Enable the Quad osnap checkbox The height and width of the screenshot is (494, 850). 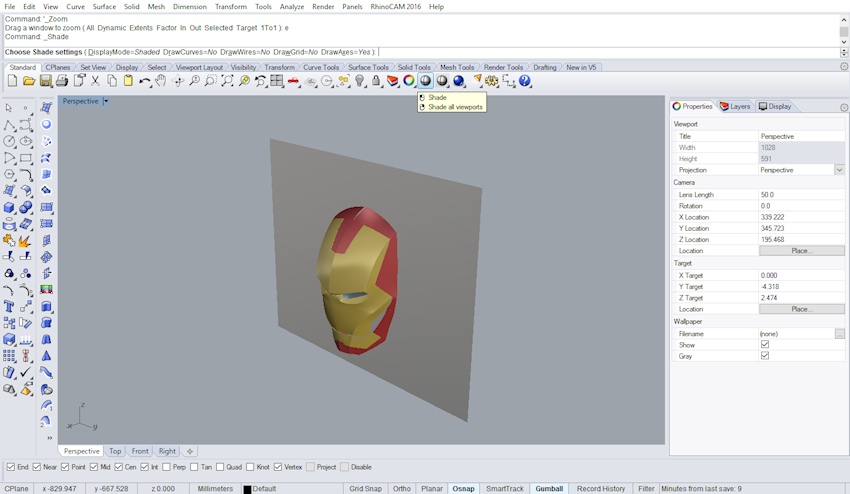tap(220, 467)
